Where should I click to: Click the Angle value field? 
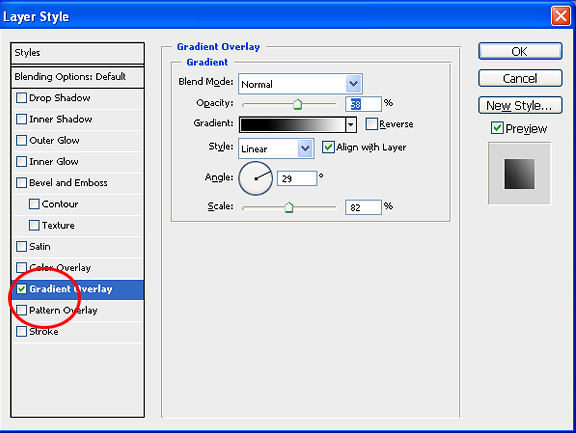[297, 178]
